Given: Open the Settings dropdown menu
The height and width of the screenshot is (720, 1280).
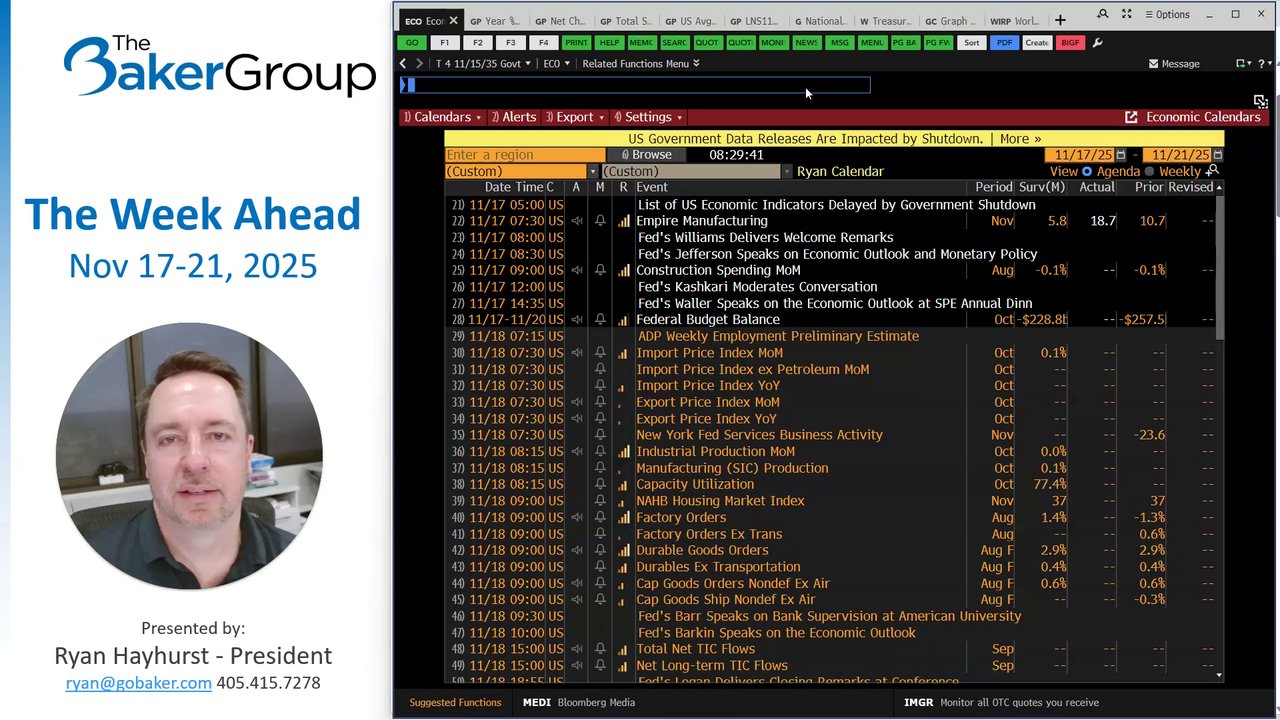Looking at the screenshot, I should [647, 117].
